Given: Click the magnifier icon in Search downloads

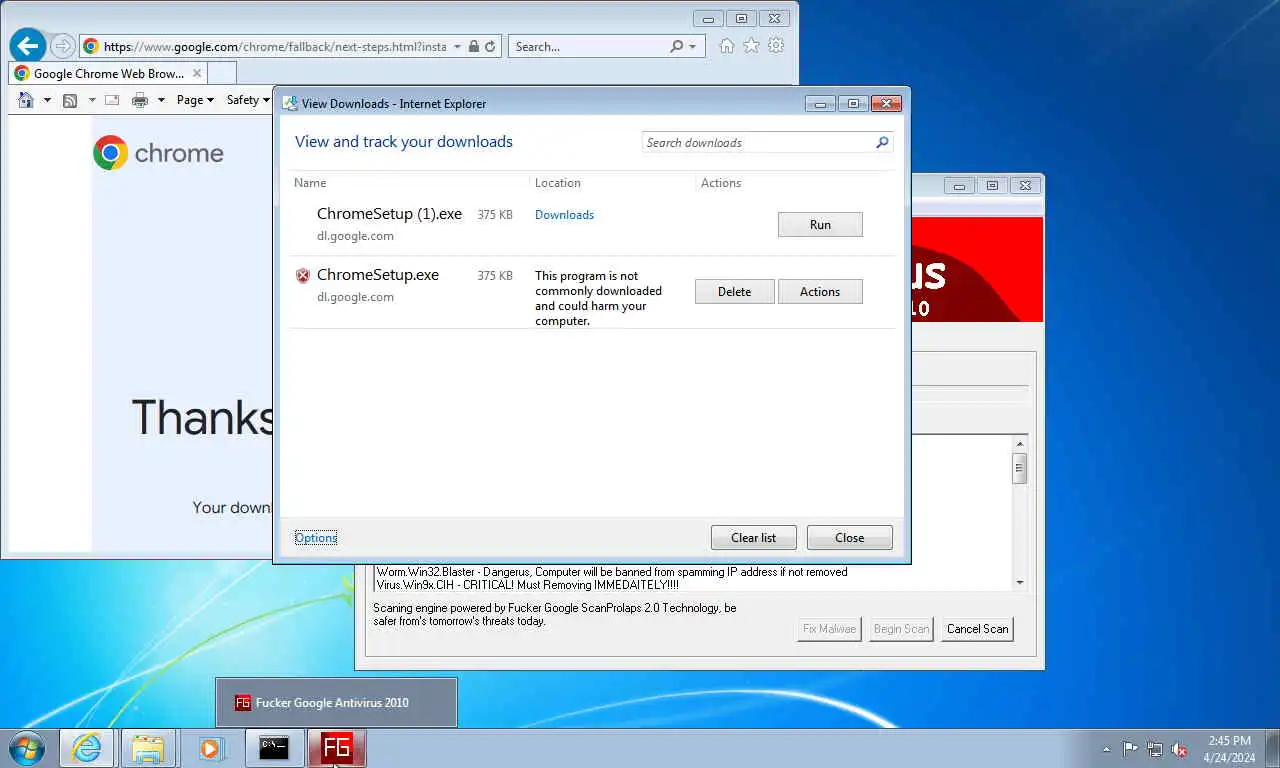Looking at the screenshot, I should pyautogui.click(x=882, y=143).
